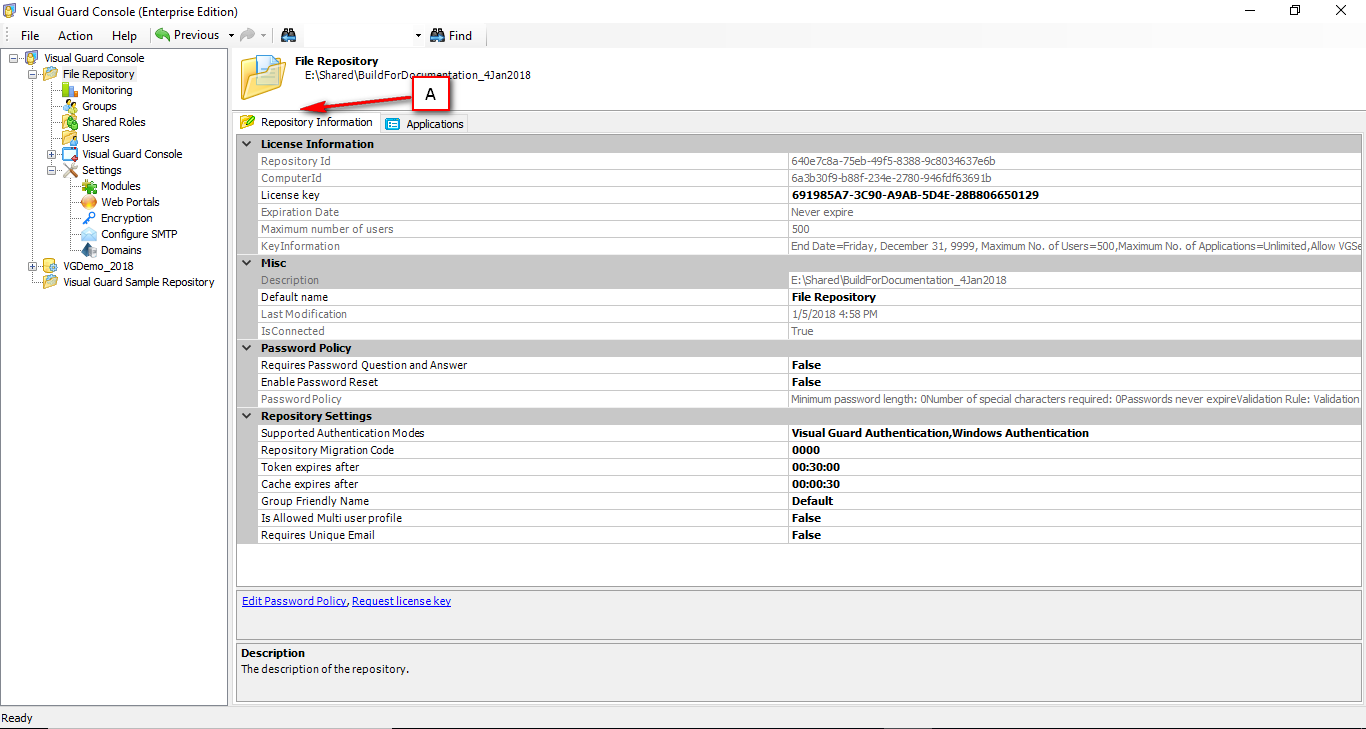Select Is Allowed Multi user profile row
The image size is (1366, 729).
pyautogui.click(x=810, y=518)
